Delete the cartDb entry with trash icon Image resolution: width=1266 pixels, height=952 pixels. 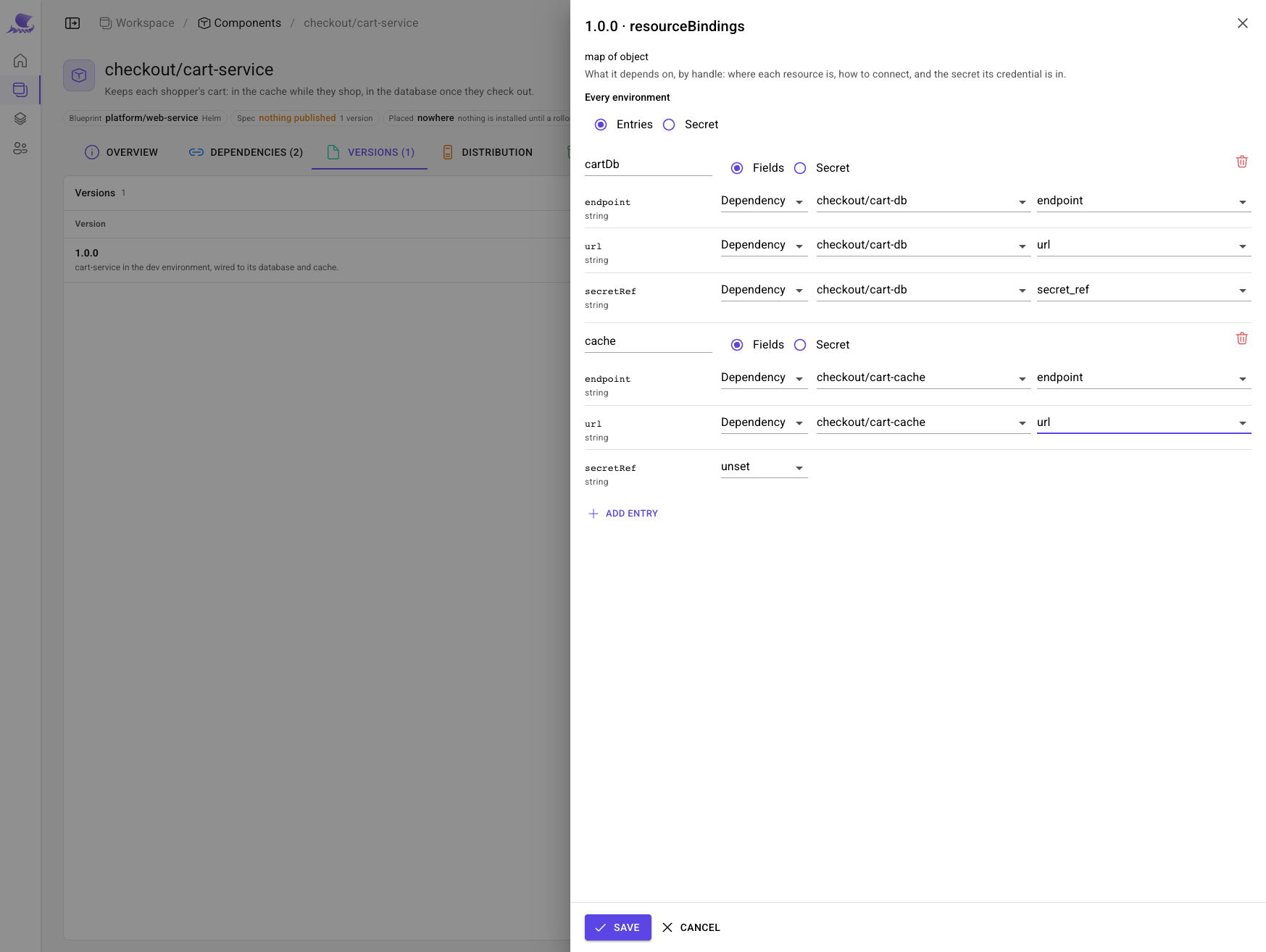[x=1241, y=162]
